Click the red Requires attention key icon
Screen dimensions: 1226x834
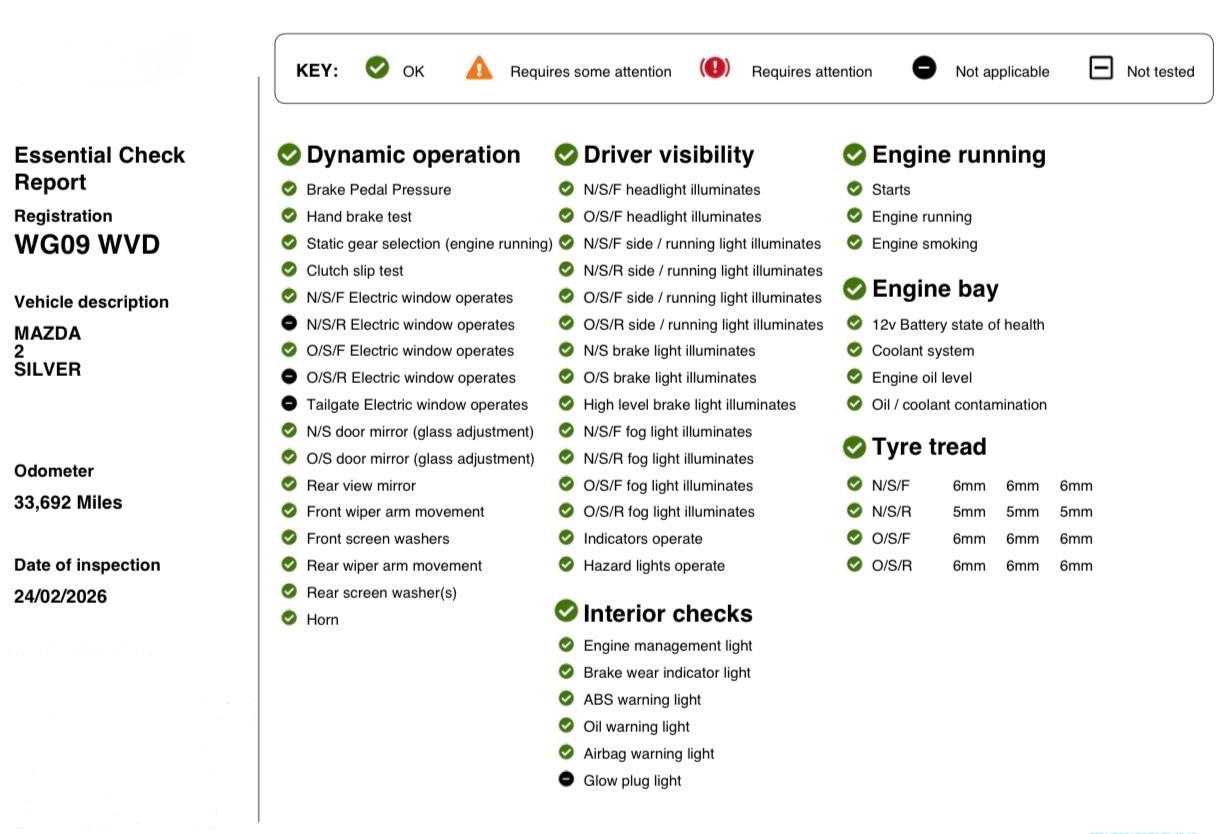point(715,69)
